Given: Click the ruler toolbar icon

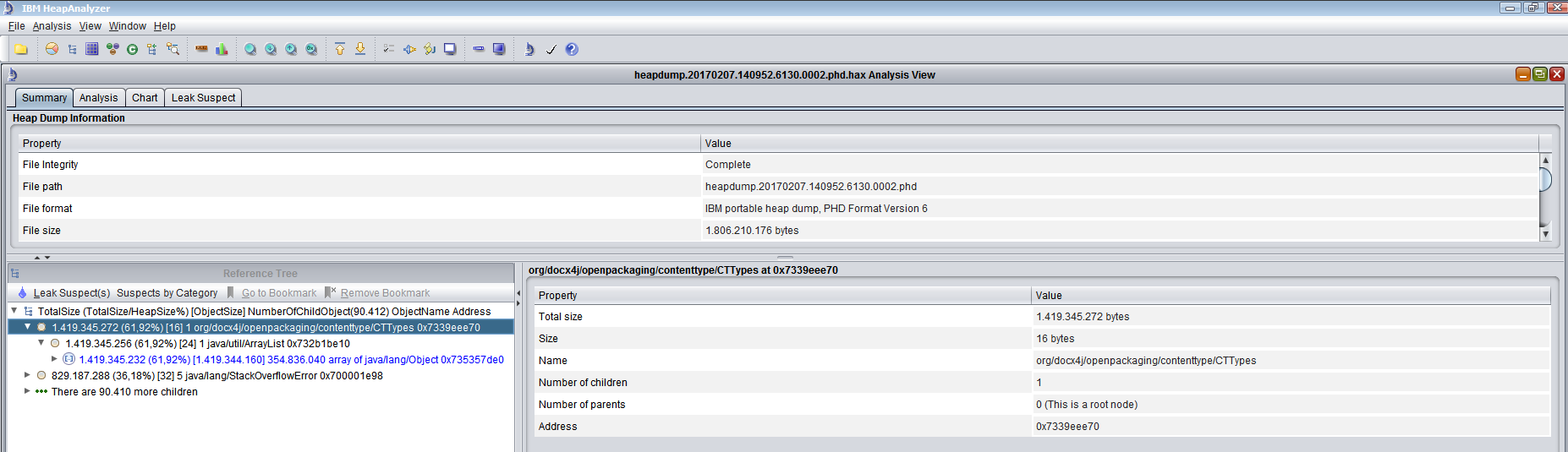Looking at the screenshot, I should 201,49.
